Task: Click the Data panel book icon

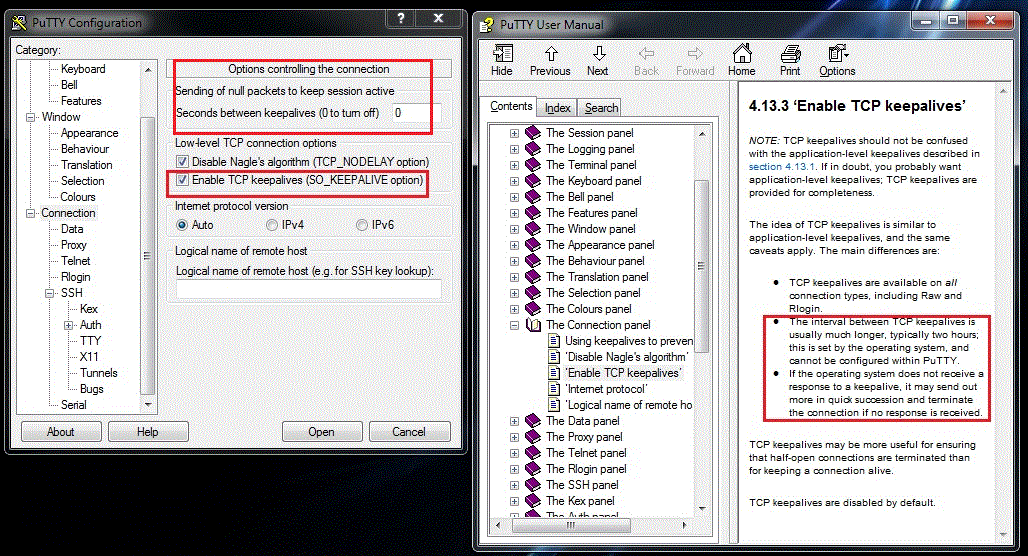Action: pyautogui.click(x=533, y=421)
